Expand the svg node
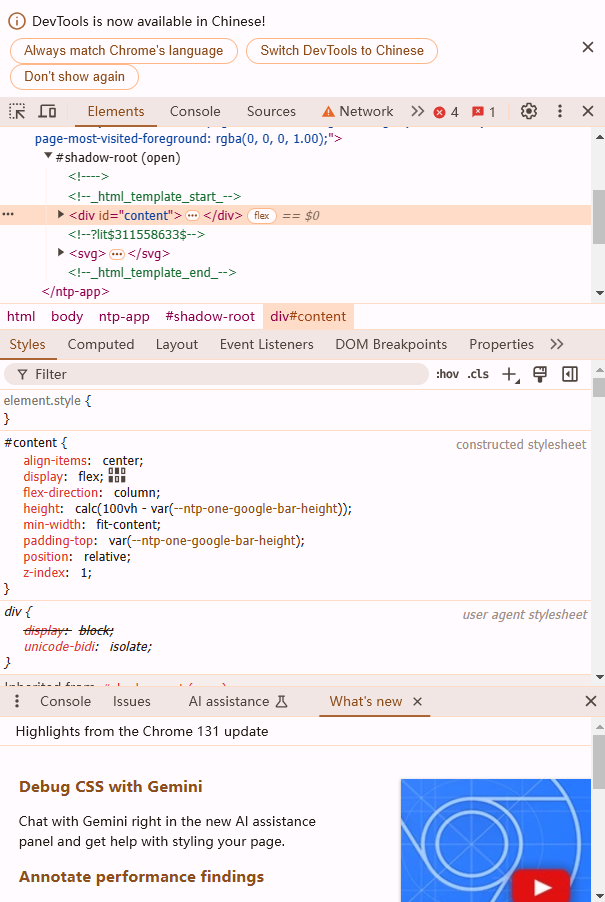 click(60, 253)
